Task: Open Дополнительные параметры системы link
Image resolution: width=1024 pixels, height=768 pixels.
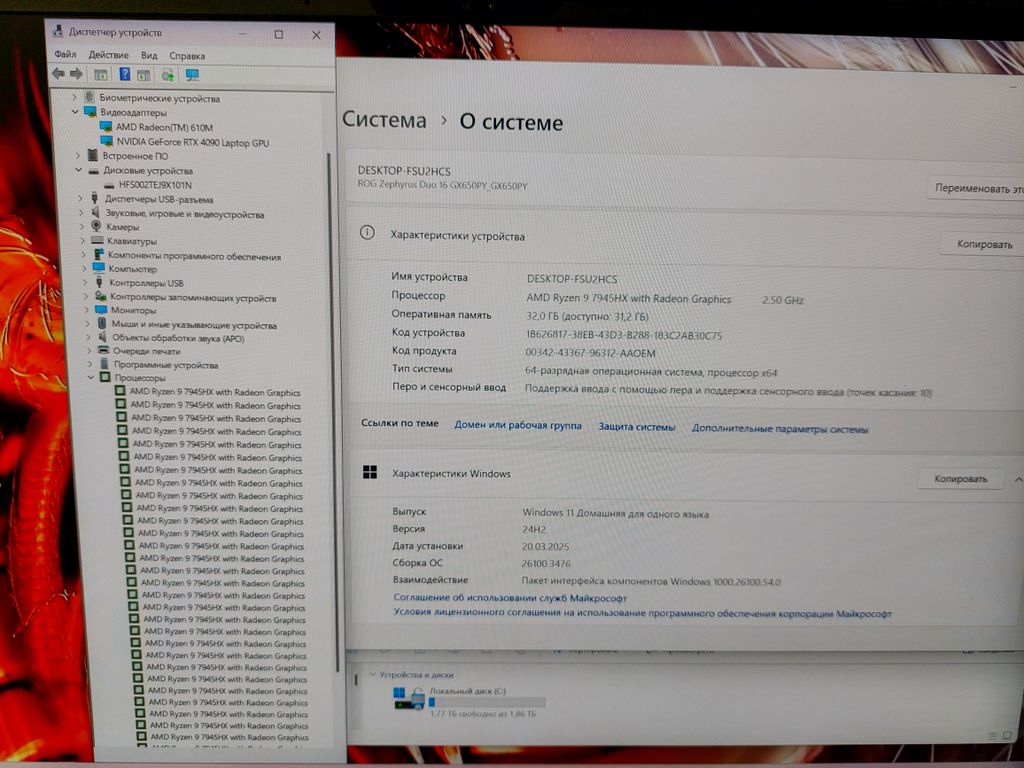Action: [780, 429]
